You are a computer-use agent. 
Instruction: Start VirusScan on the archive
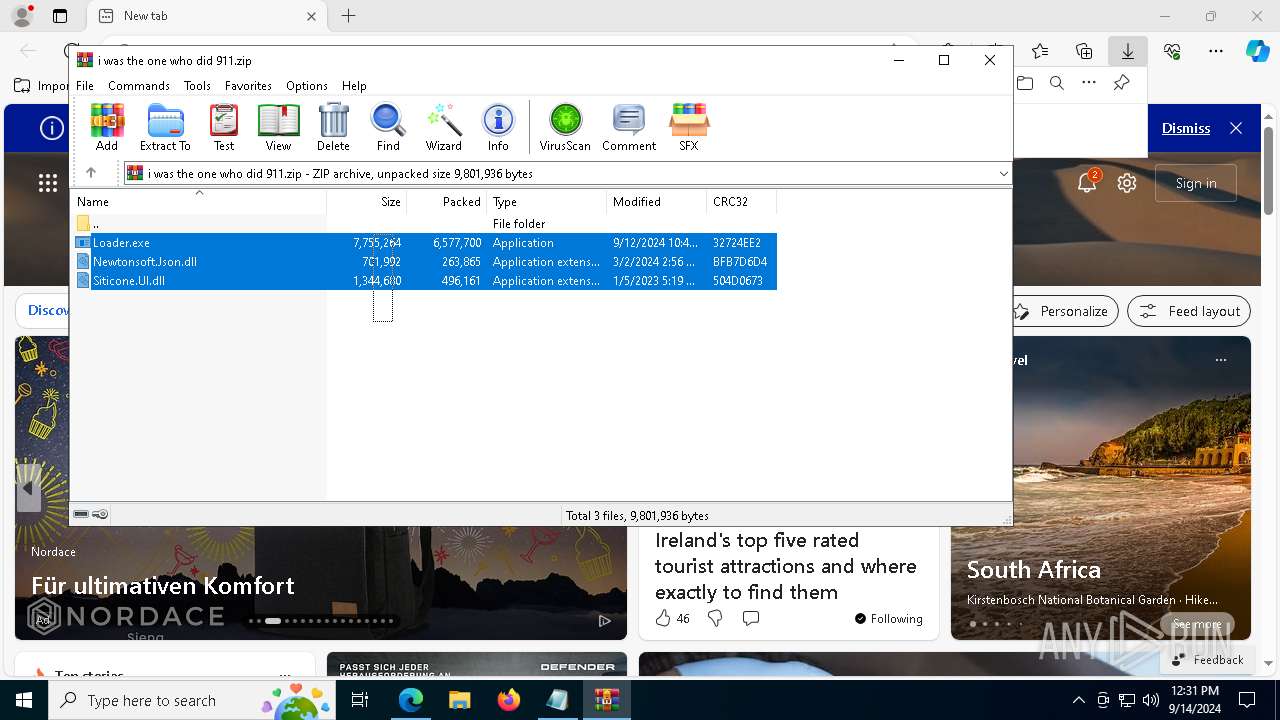565,127
